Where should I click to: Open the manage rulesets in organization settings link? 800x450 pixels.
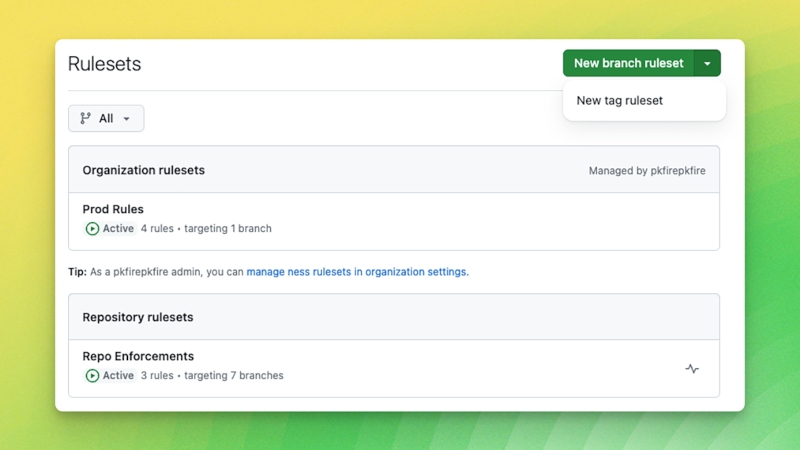pyautogui.click(x=357, y=272)
